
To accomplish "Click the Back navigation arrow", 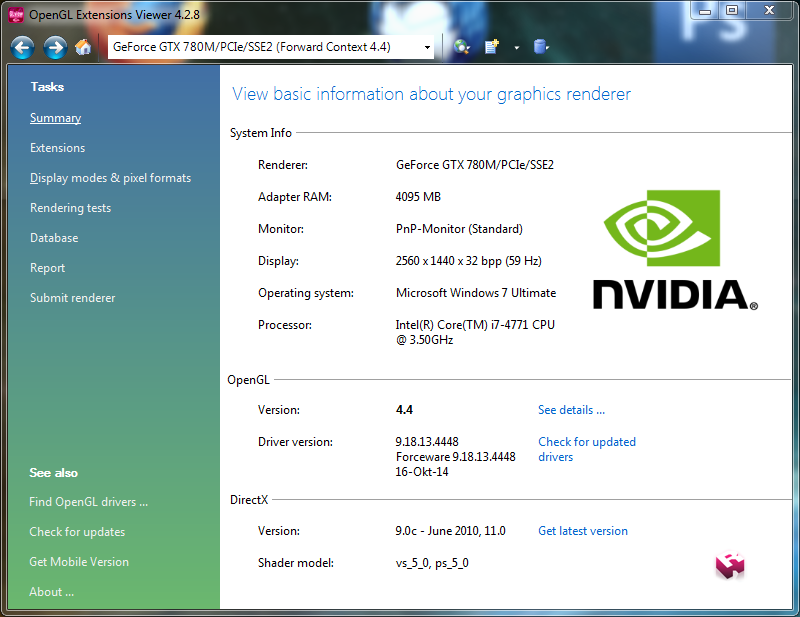I will 23,47.
